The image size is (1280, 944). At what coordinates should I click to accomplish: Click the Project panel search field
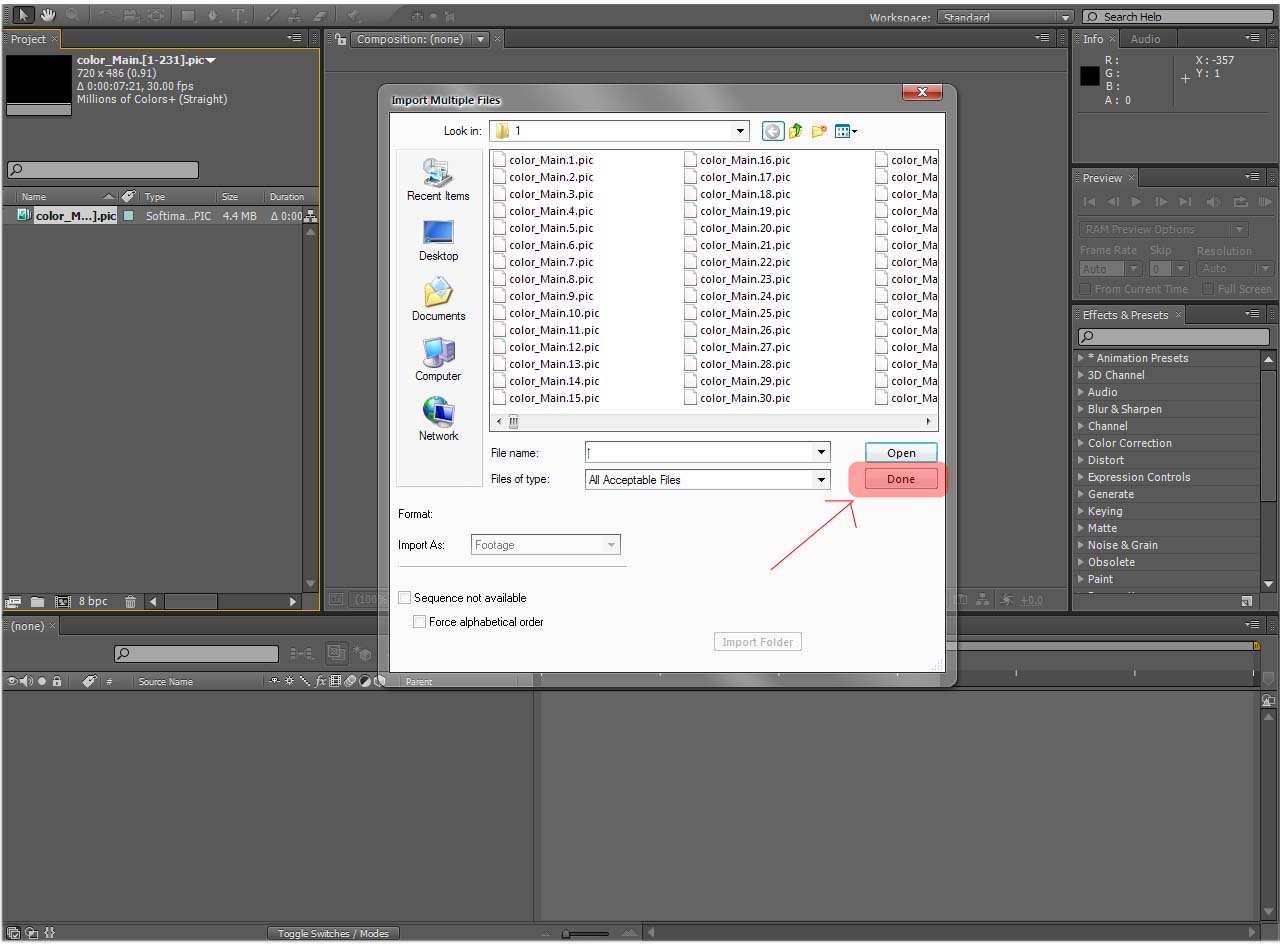pyautogui.click(x=103, y=170)
